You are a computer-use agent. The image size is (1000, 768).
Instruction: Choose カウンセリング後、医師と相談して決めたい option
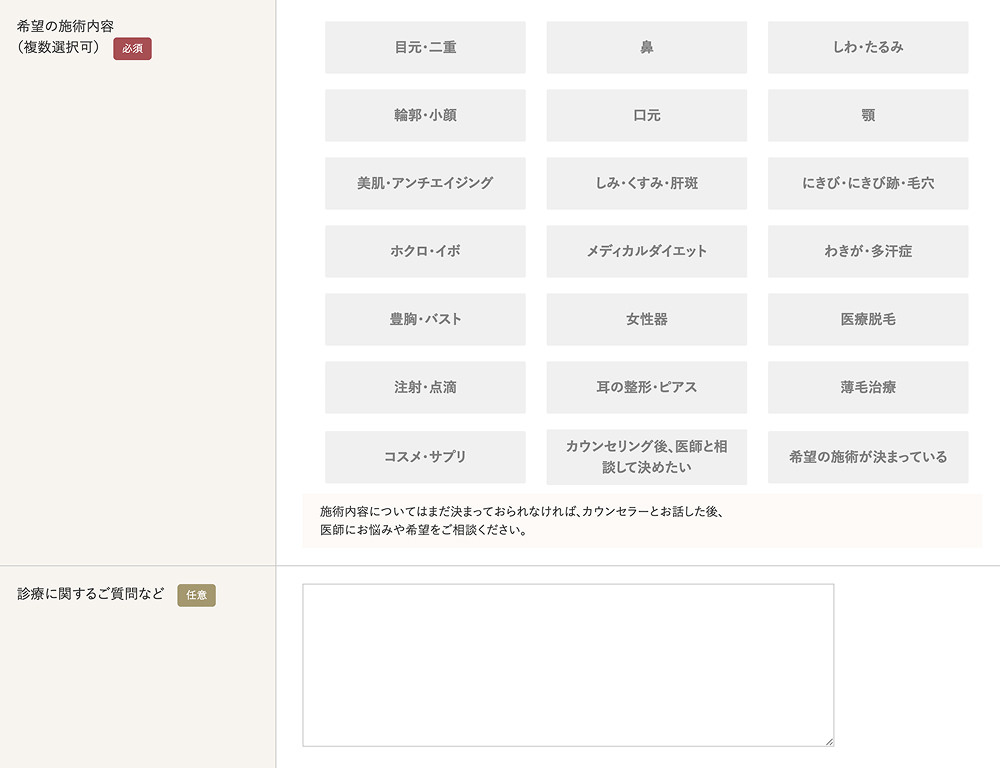coord(647,457)
